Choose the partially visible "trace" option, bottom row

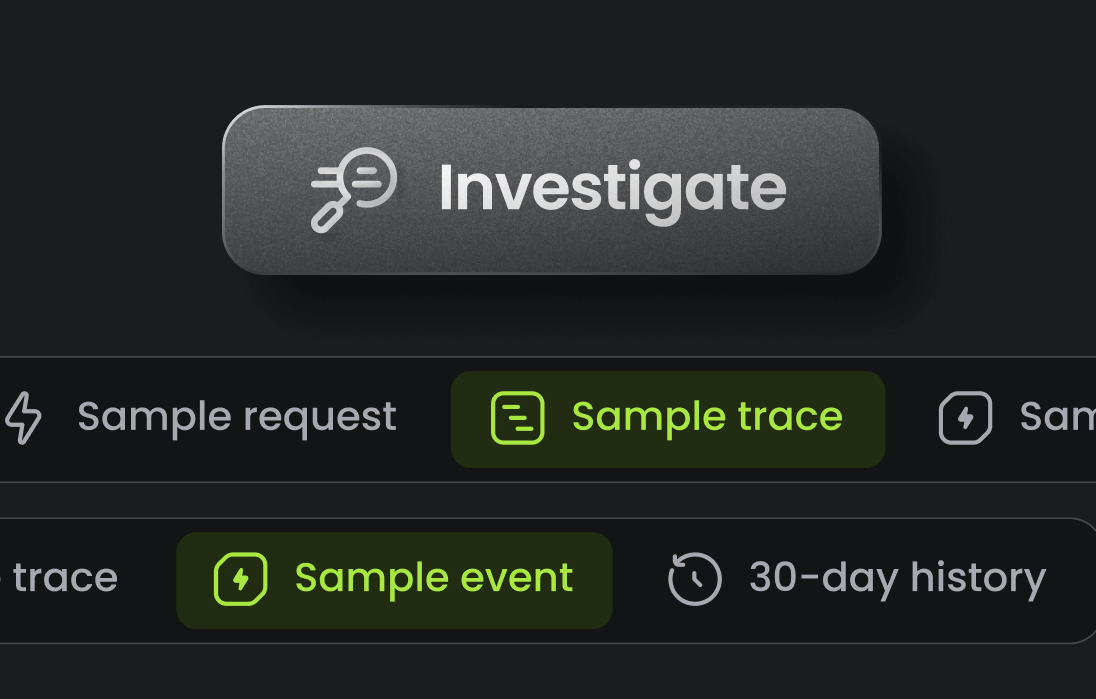tap(64, 578)
